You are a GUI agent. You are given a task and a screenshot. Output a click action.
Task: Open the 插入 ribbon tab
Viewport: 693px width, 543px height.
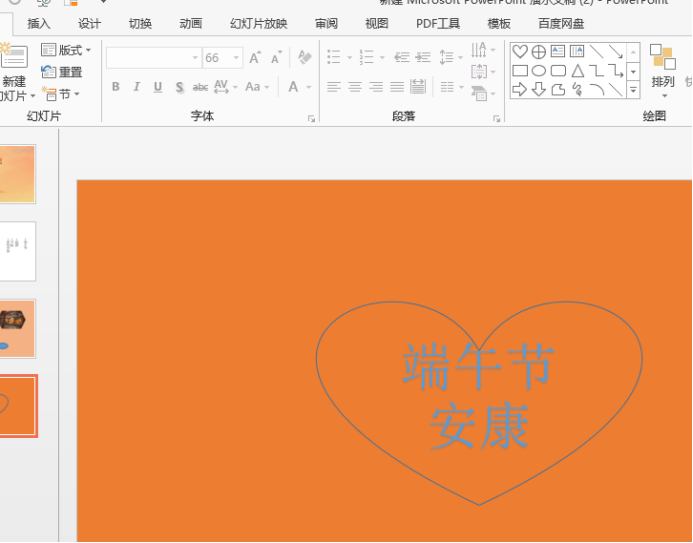click(x=38, y=23)
